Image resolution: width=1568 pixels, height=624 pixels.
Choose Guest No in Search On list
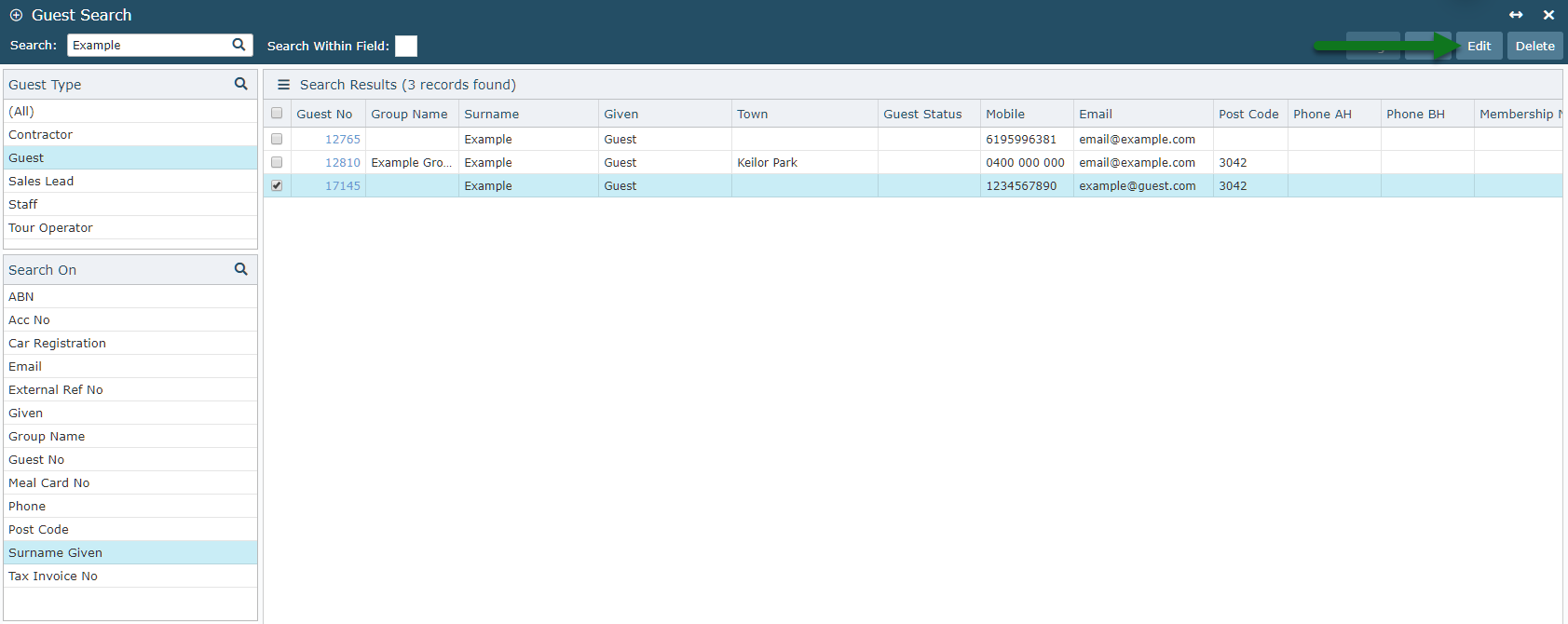coord(130,459)
